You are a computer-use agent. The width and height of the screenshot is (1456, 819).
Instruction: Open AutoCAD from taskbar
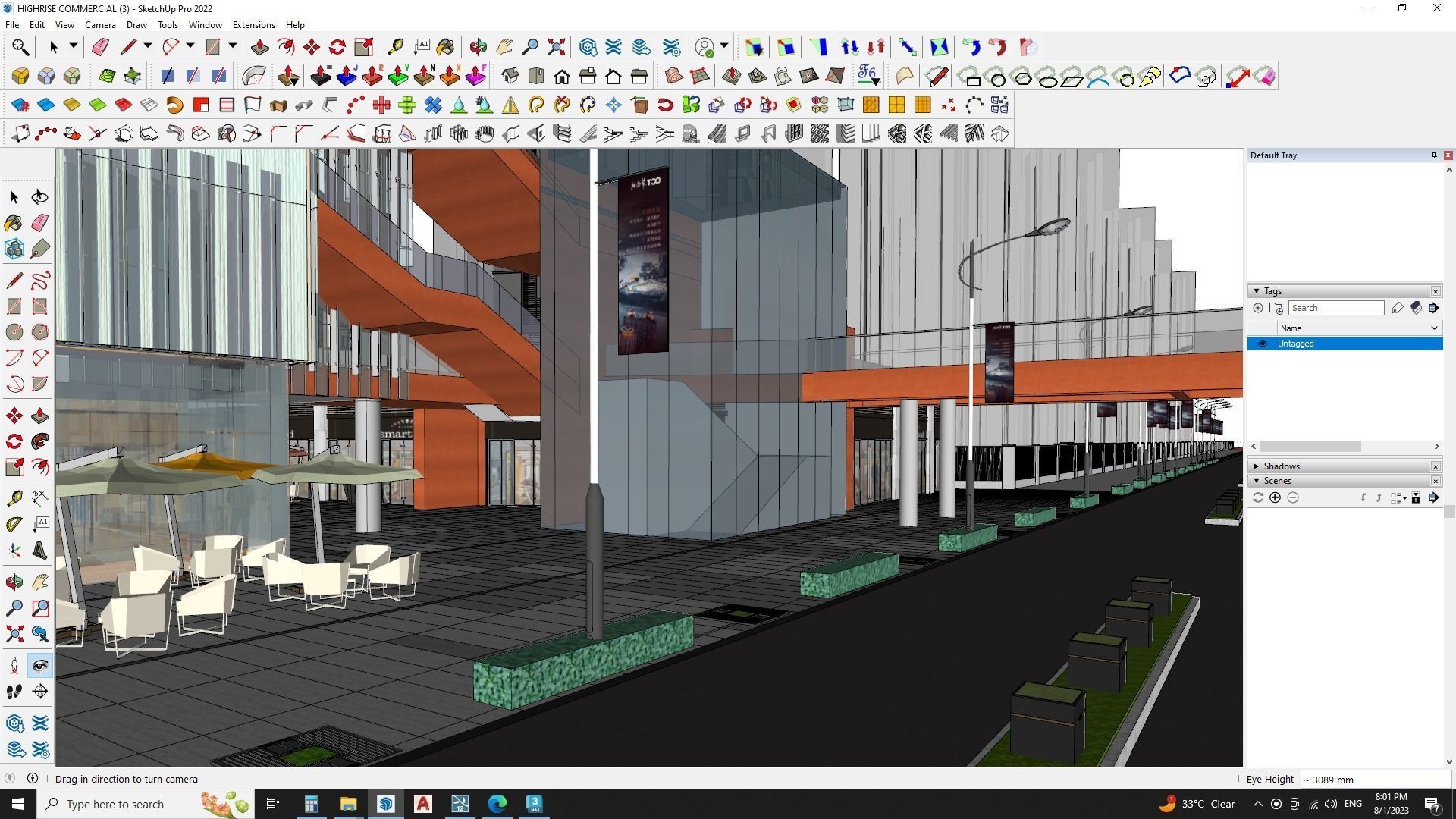pos(423,804)
